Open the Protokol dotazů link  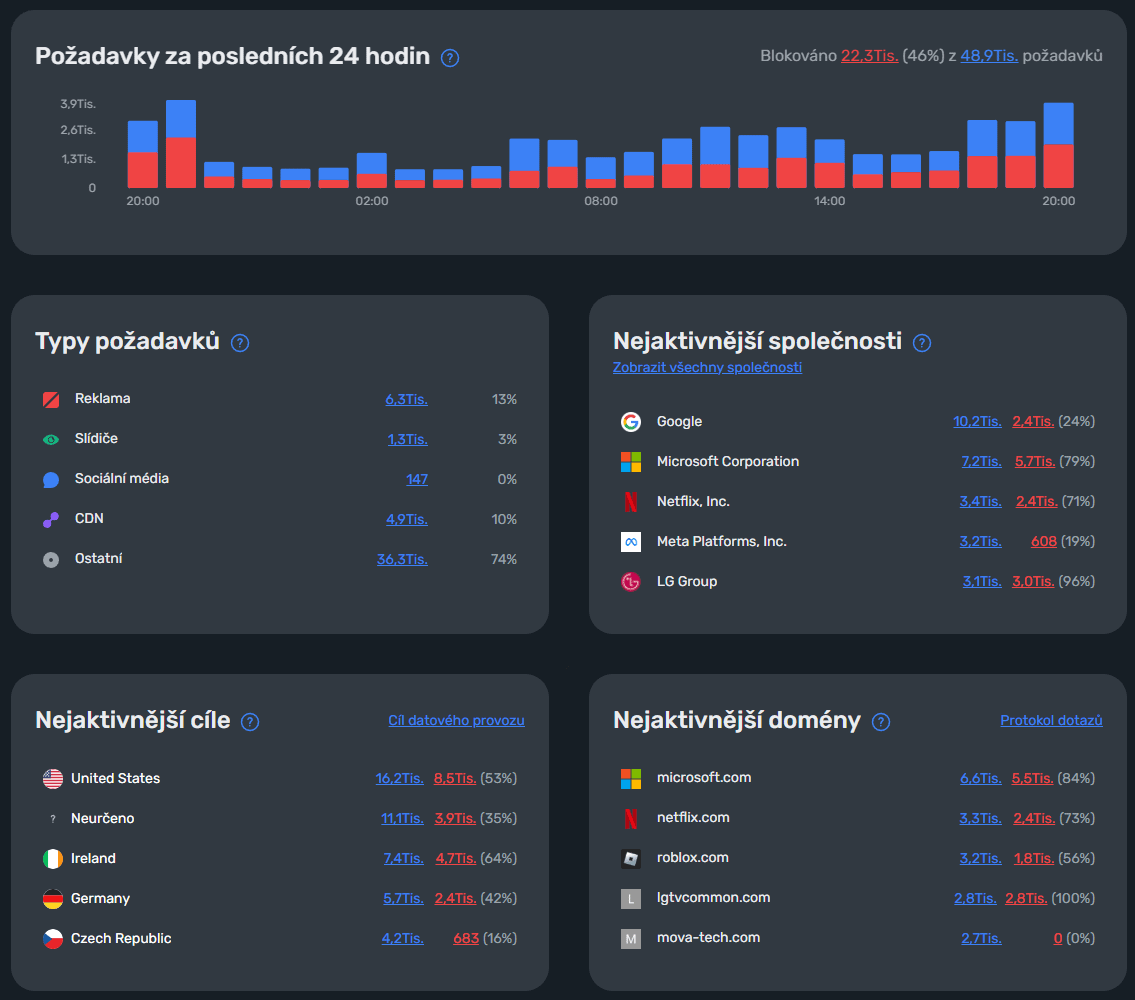(1051, 720)
